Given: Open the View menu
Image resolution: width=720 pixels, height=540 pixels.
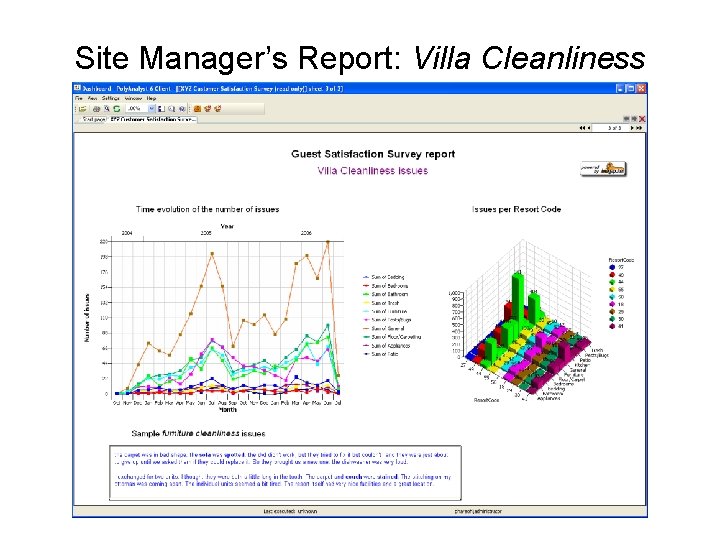Looking at the screenshot, I should 92,98.
